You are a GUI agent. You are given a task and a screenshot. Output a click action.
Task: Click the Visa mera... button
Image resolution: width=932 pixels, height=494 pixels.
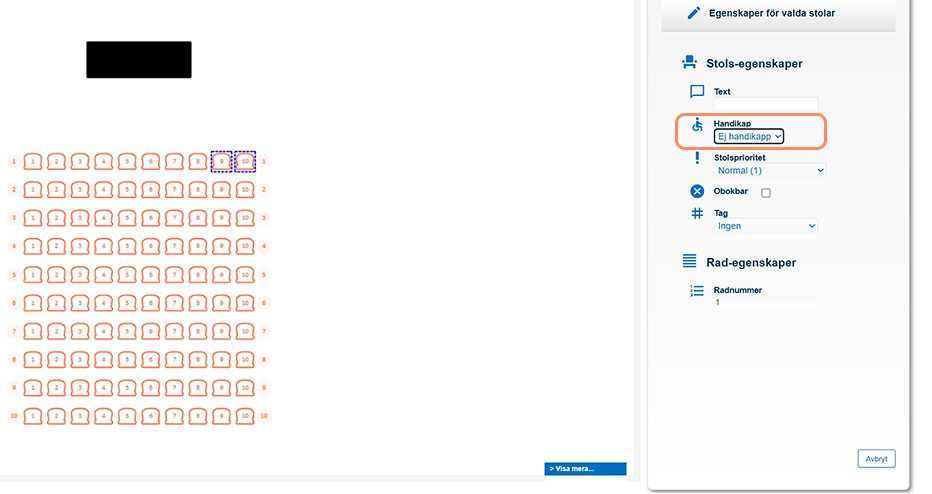coord(585,468)
